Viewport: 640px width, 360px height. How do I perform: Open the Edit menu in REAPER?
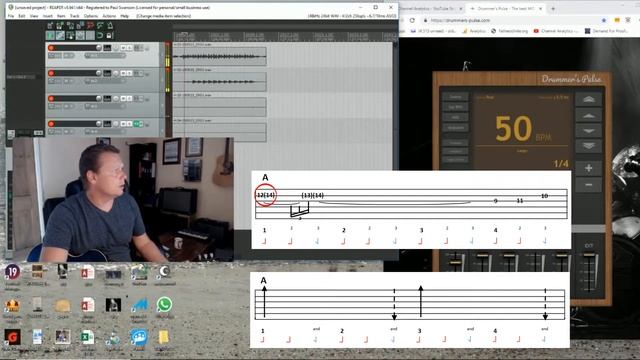pos(22,16)
